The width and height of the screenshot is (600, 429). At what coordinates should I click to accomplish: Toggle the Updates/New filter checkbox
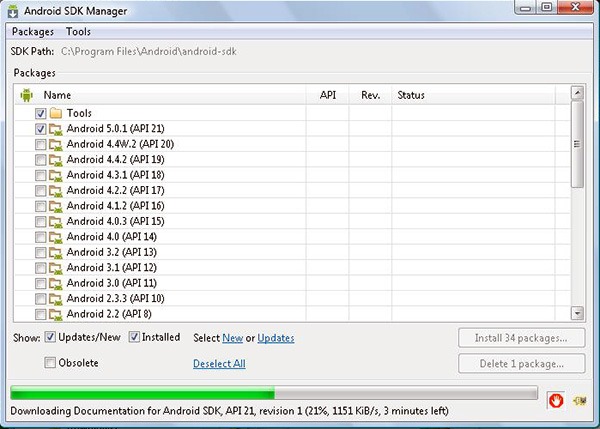click(x=50, y=338)
